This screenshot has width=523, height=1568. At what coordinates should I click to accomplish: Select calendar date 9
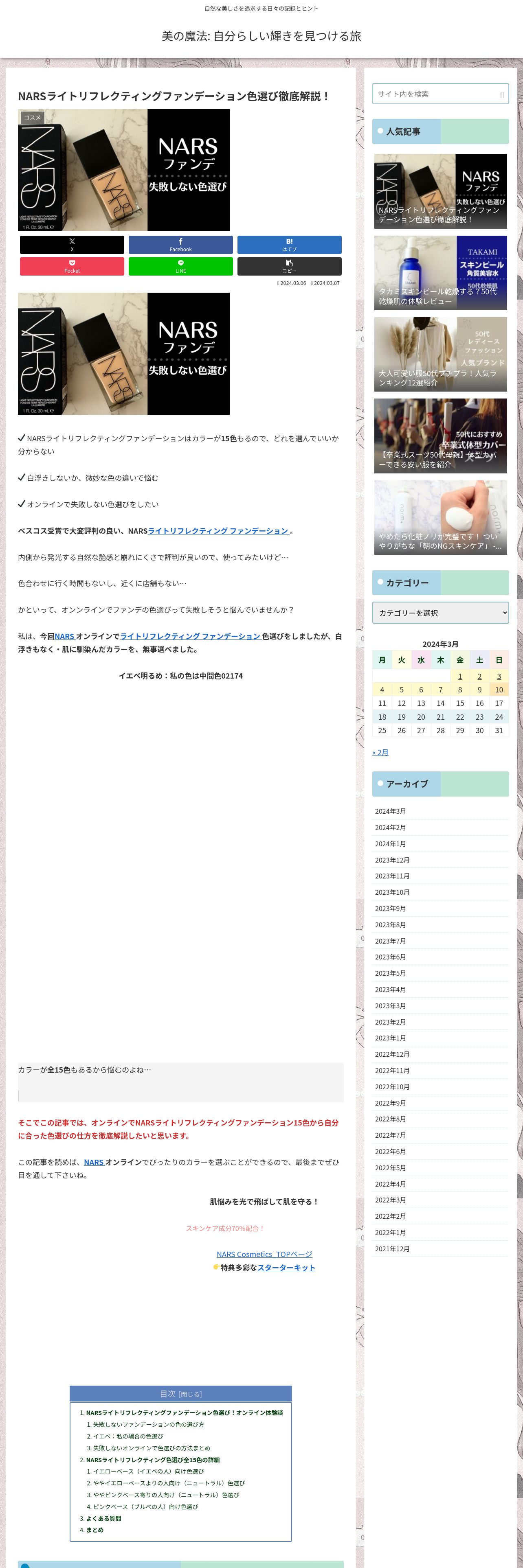[479, 690]
